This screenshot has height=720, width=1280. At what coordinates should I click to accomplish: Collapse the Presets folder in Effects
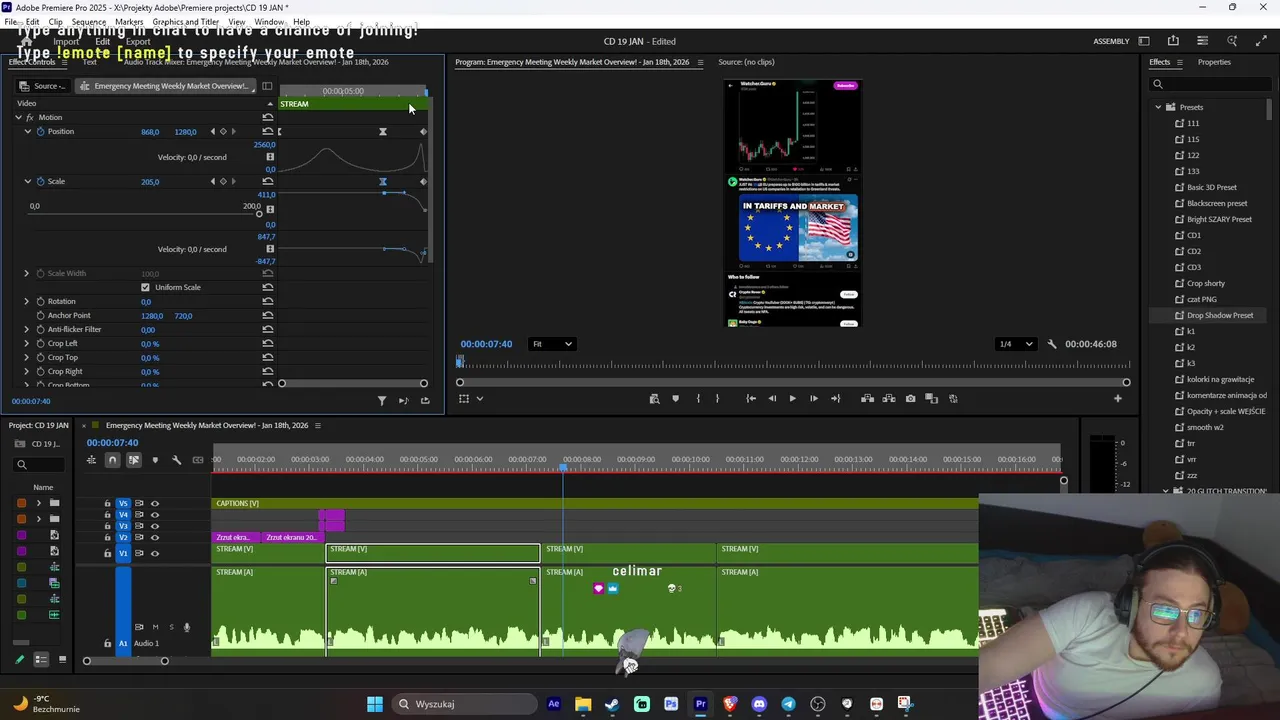(1158, 107)
